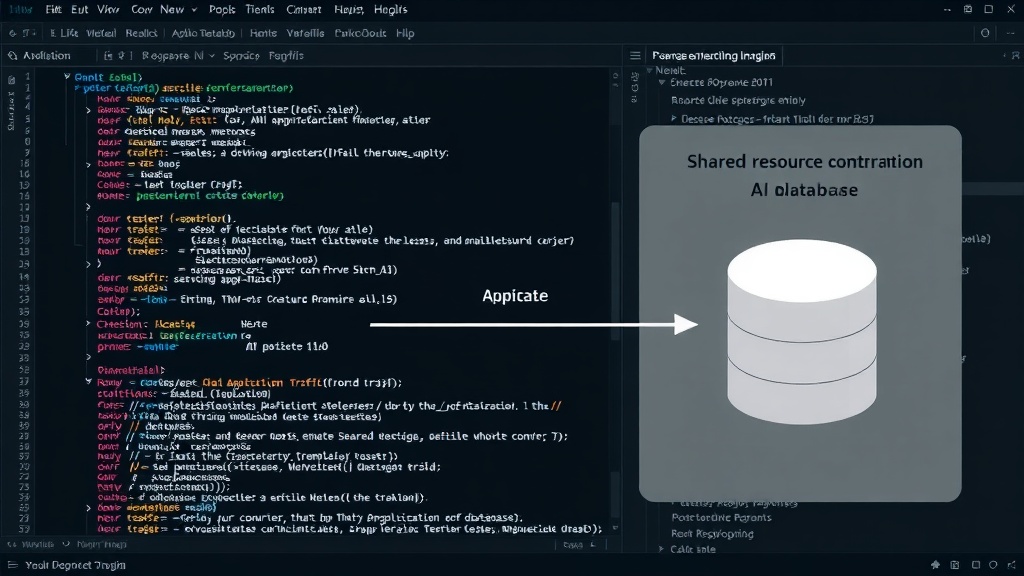This screenshot has height=576, width=1024.
Task: Click the hamburger menu icon of the right panel
Action: 635,56
